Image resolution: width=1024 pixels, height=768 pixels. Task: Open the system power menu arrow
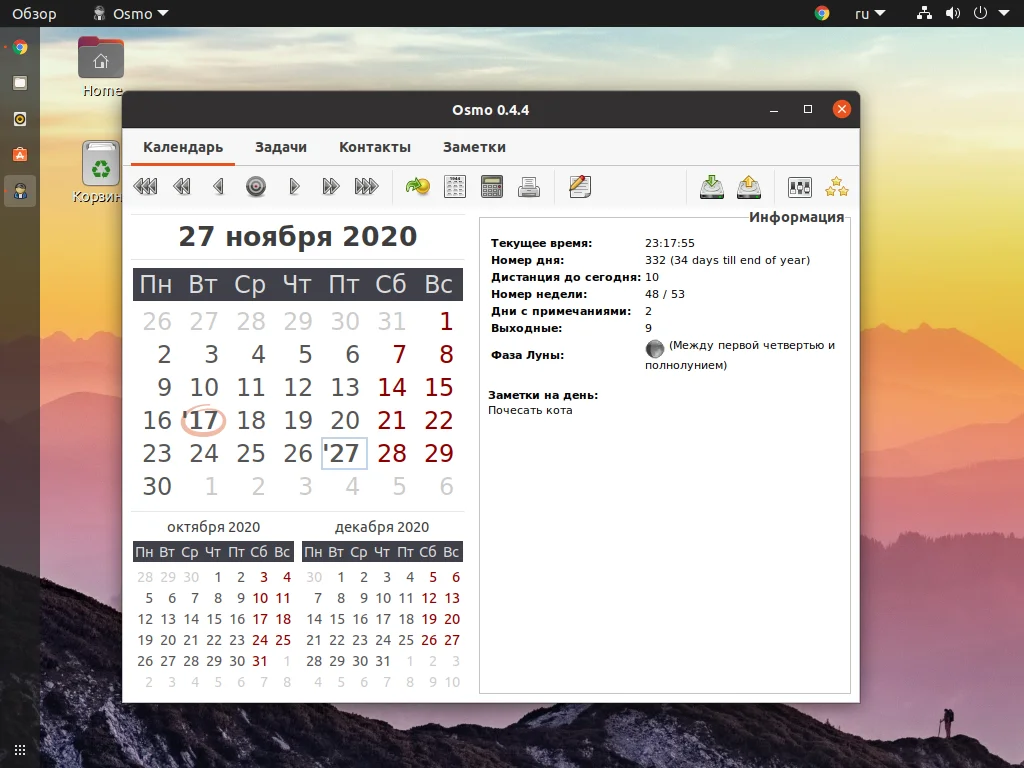tap(1004, 13)
